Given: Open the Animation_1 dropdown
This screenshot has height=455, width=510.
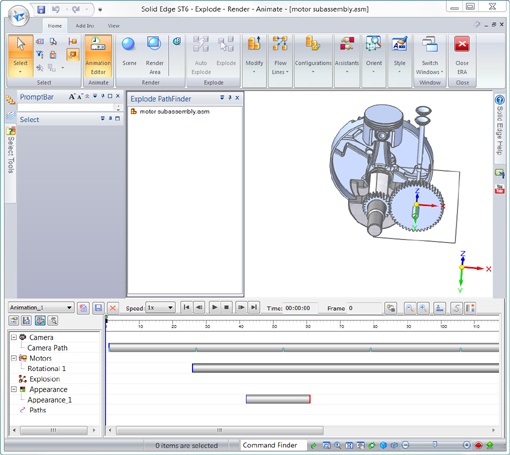Looking at the screenshot, I should point(41,307).
